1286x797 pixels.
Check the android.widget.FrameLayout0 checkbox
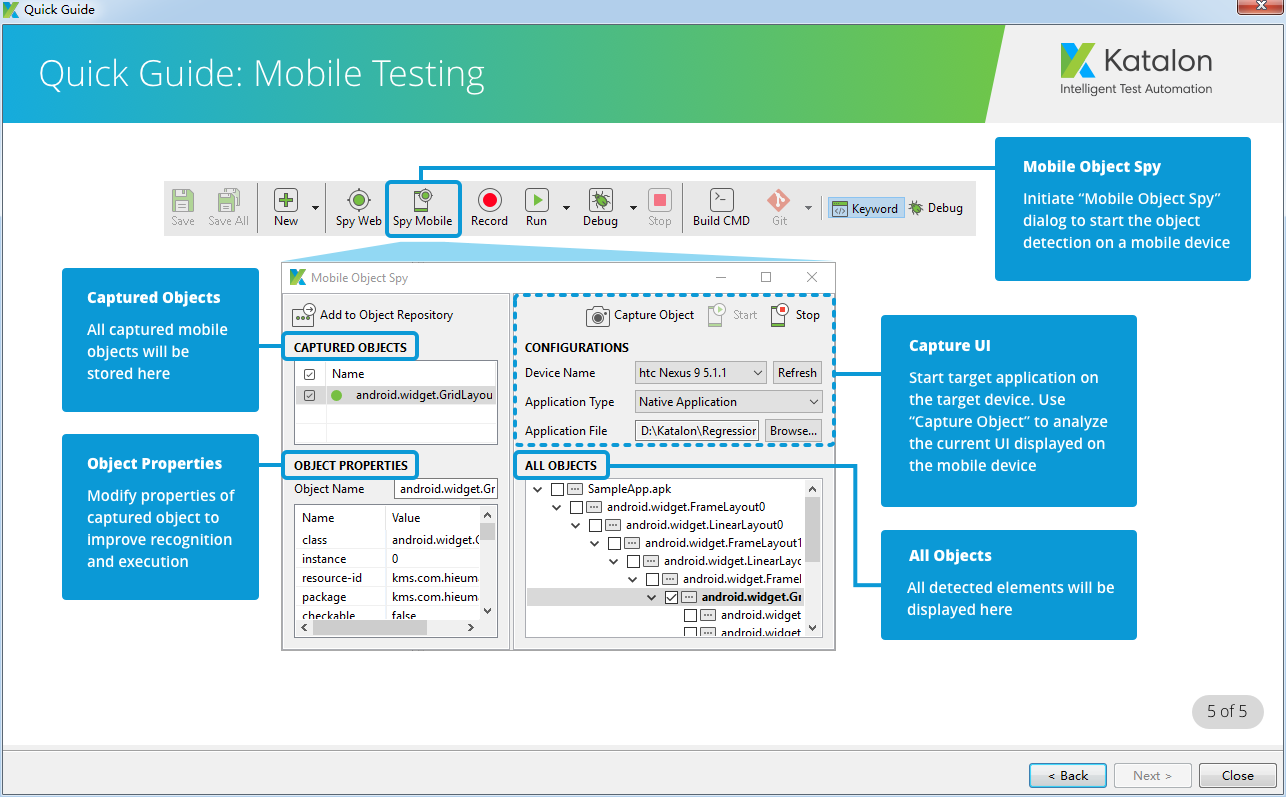(x=576, y=507)
